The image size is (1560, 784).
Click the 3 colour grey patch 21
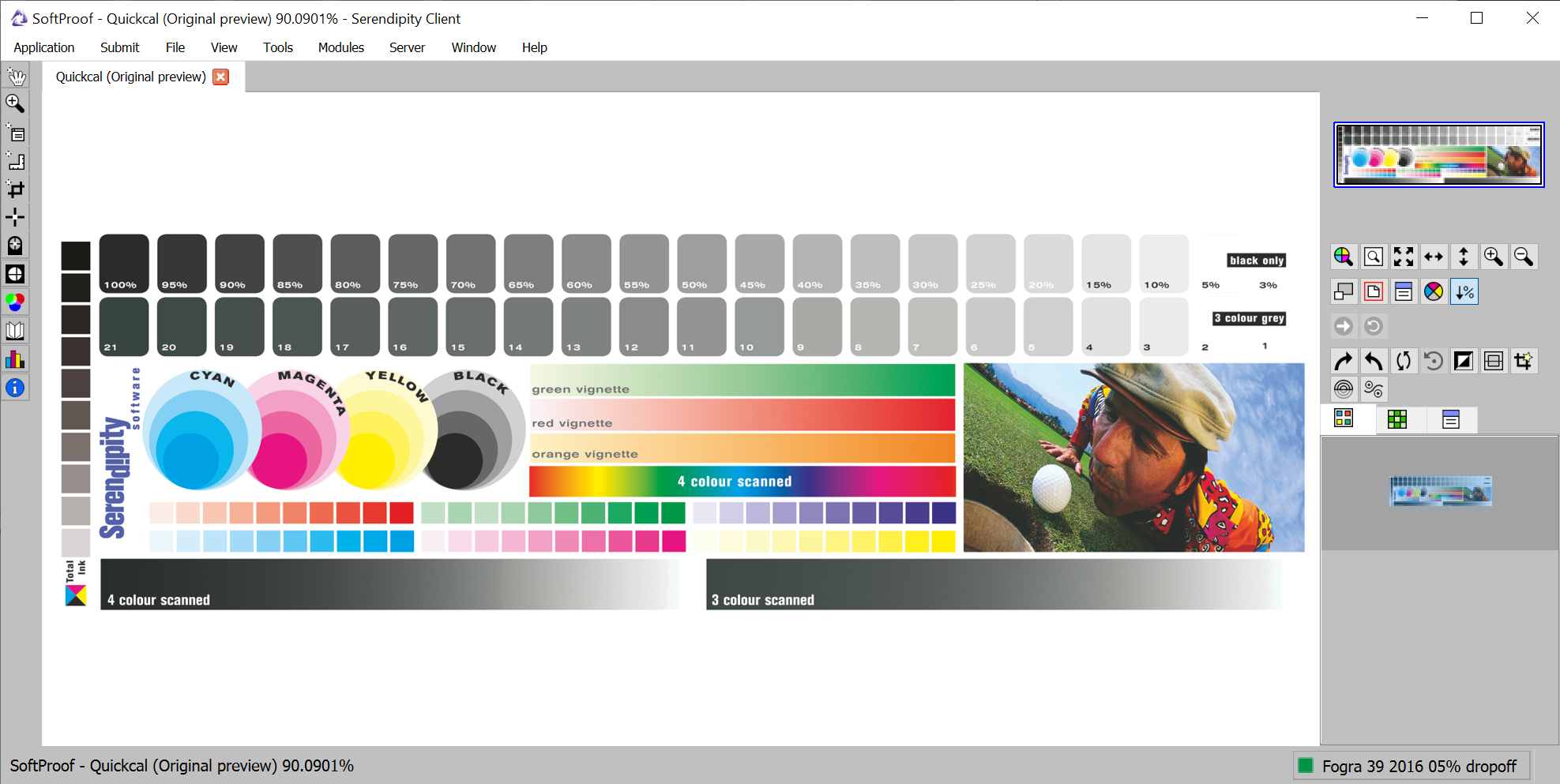pos(124,326)
